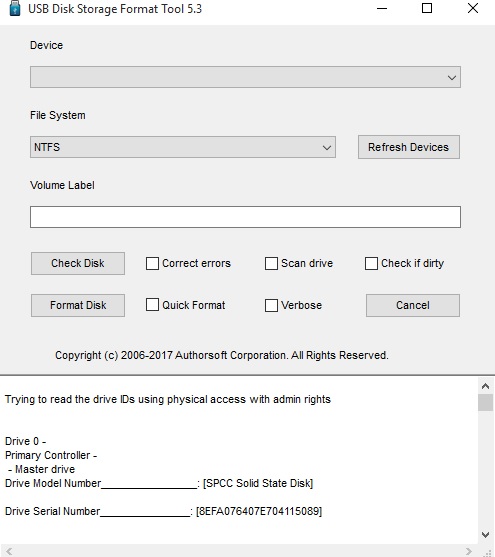The image size is (495, 557).
Task: Click the horizontal scroll left arrow
Action: click(x=9, y=551)
